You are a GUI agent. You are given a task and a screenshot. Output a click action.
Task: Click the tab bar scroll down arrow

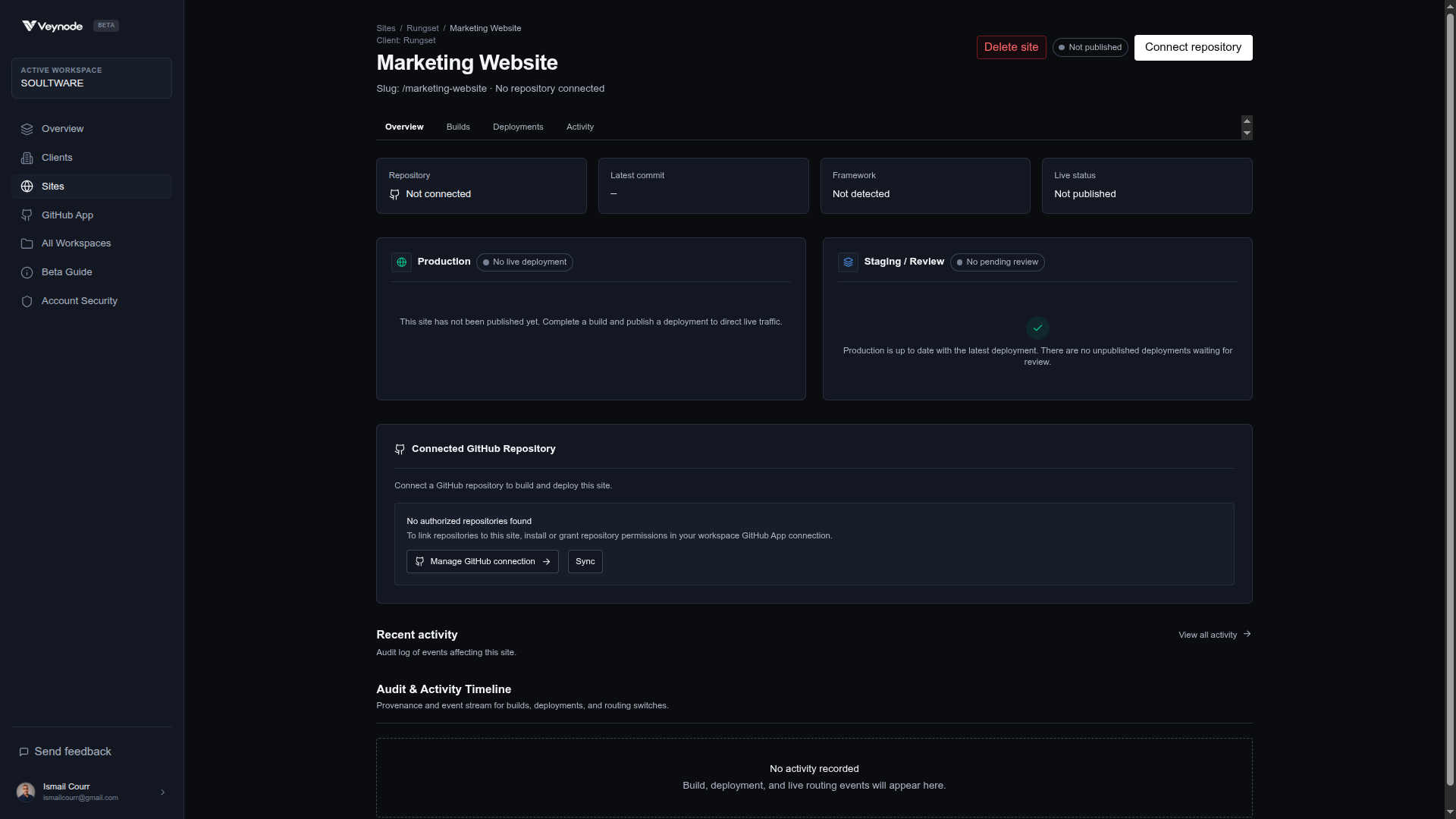pyautogui.click(x=1247, y=133)
